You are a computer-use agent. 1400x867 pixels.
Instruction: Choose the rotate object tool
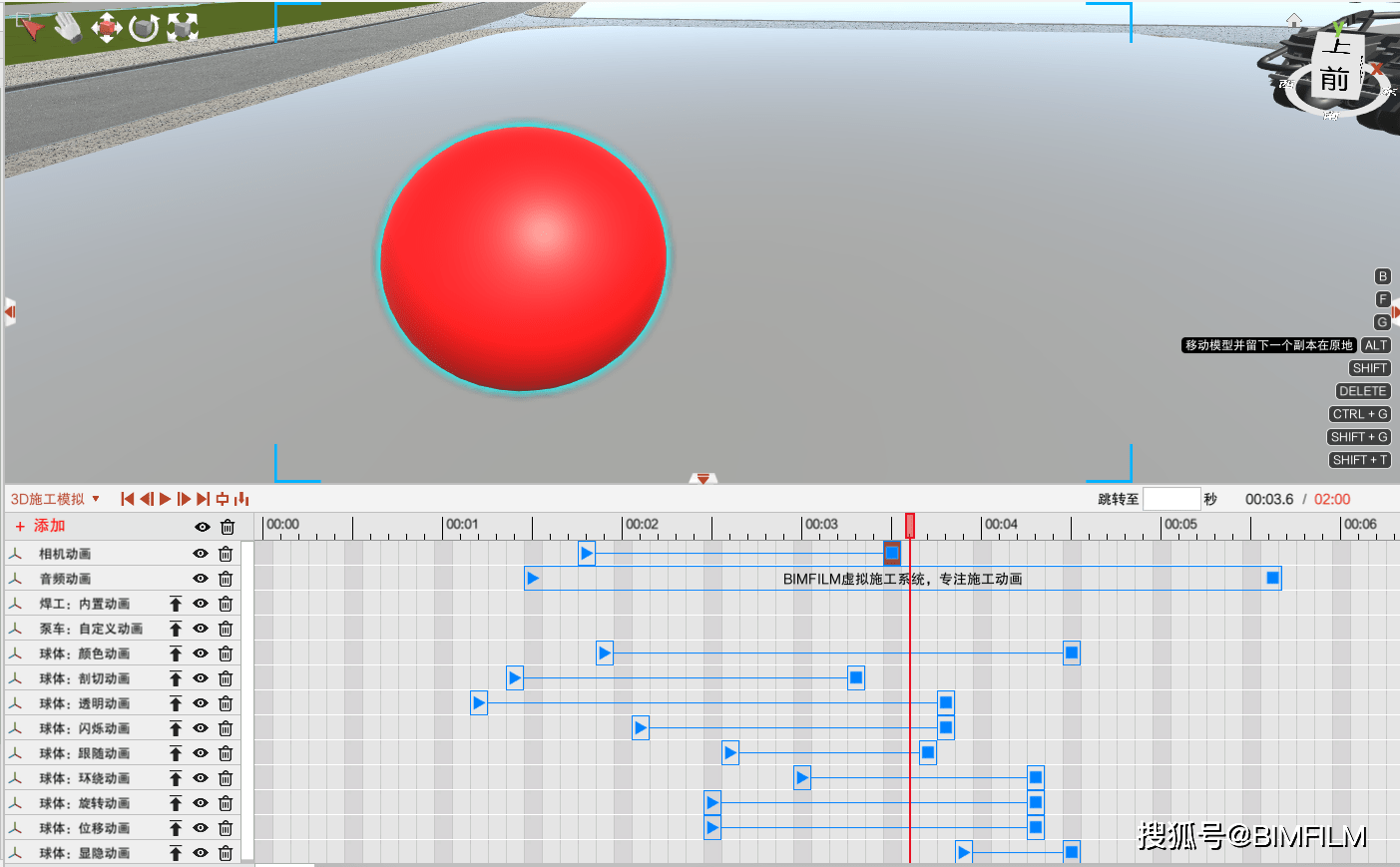point(144,27)
